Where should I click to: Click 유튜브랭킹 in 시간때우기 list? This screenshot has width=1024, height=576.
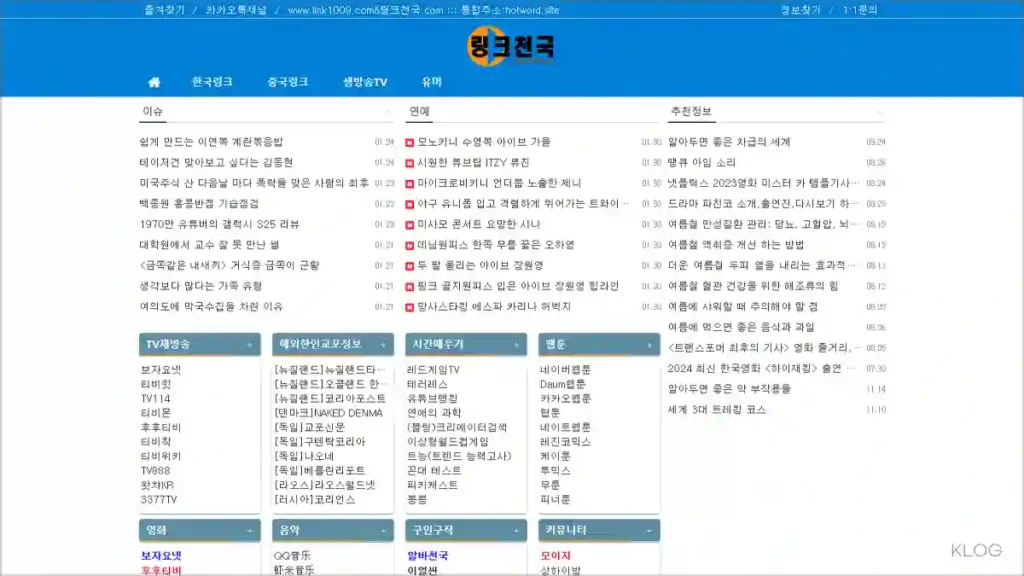[x=431, y=398]
